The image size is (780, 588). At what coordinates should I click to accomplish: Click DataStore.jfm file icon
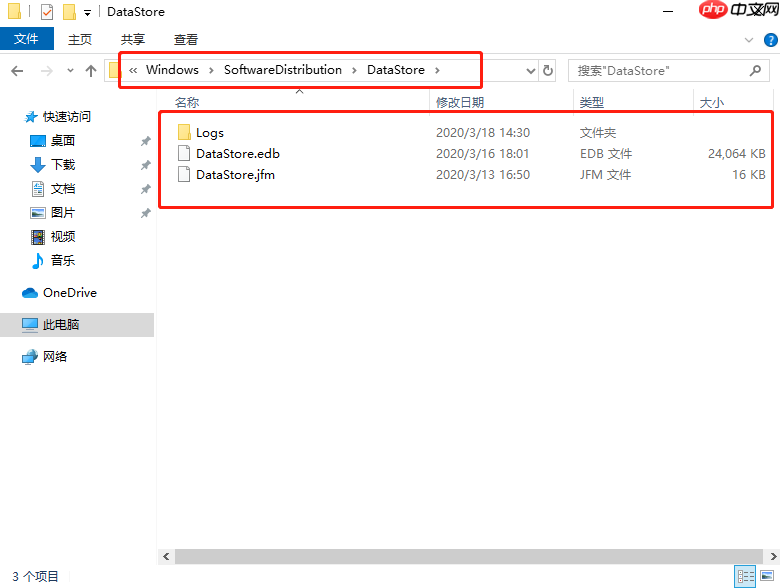point(184,174)
